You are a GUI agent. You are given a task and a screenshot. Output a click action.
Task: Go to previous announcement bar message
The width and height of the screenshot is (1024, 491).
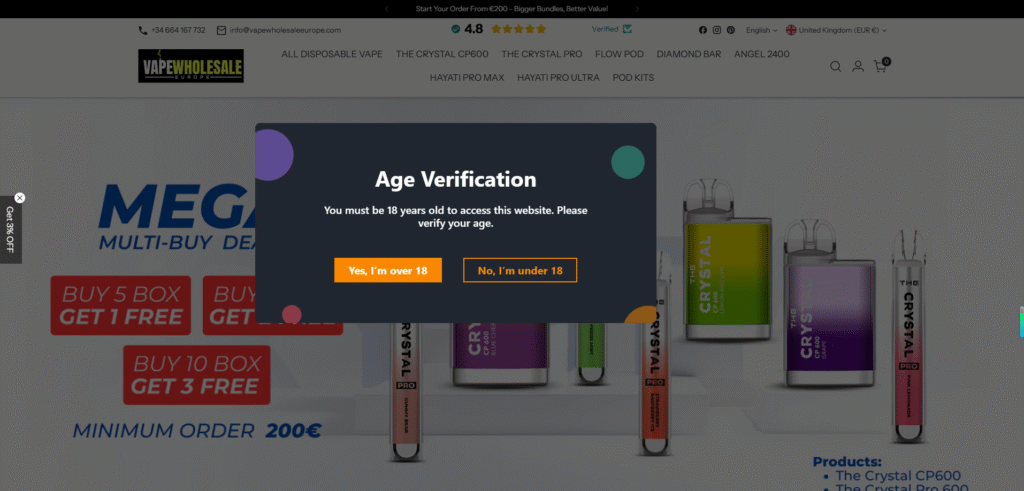point(387,9)
